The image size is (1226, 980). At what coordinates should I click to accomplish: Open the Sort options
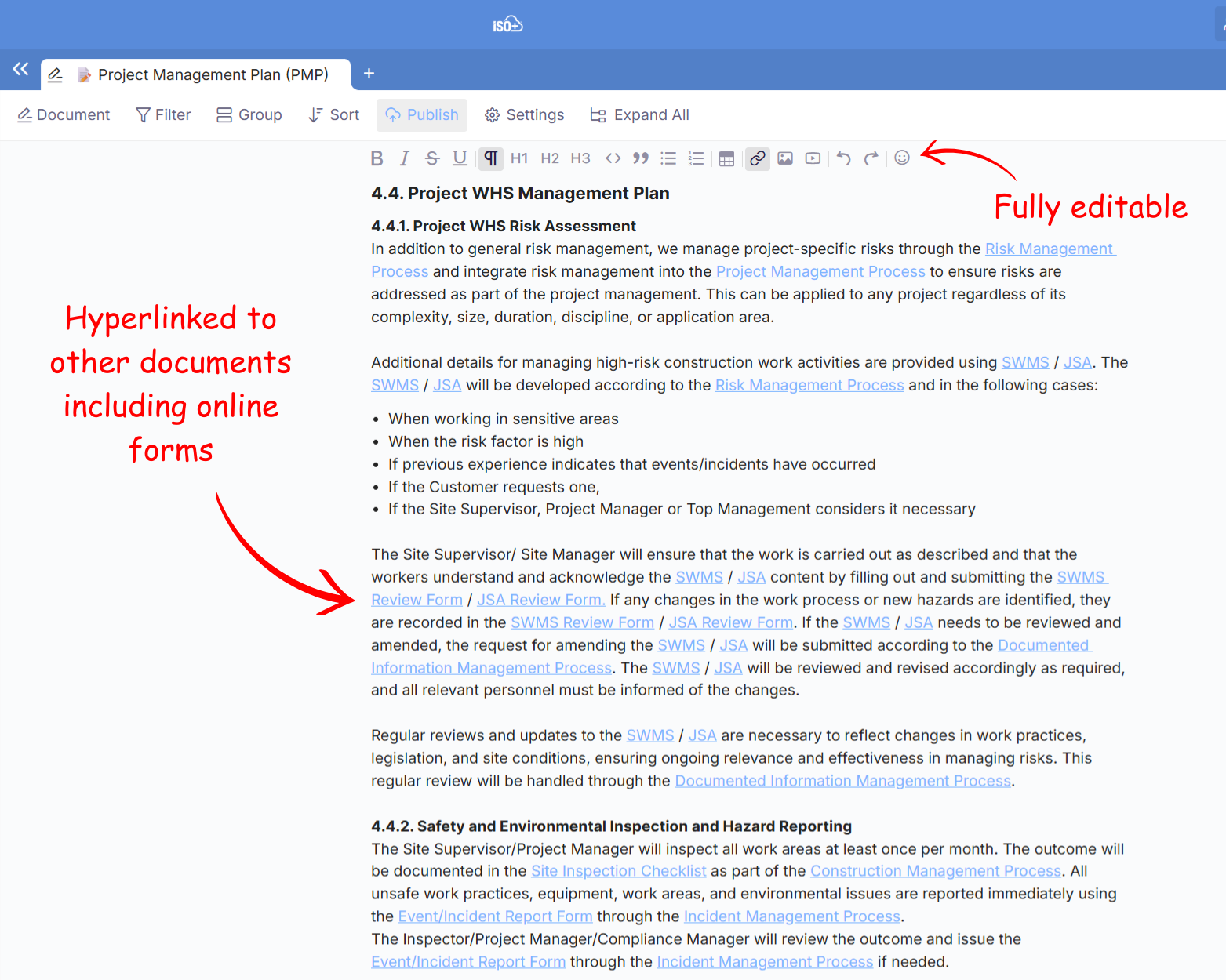coord(333,115)
